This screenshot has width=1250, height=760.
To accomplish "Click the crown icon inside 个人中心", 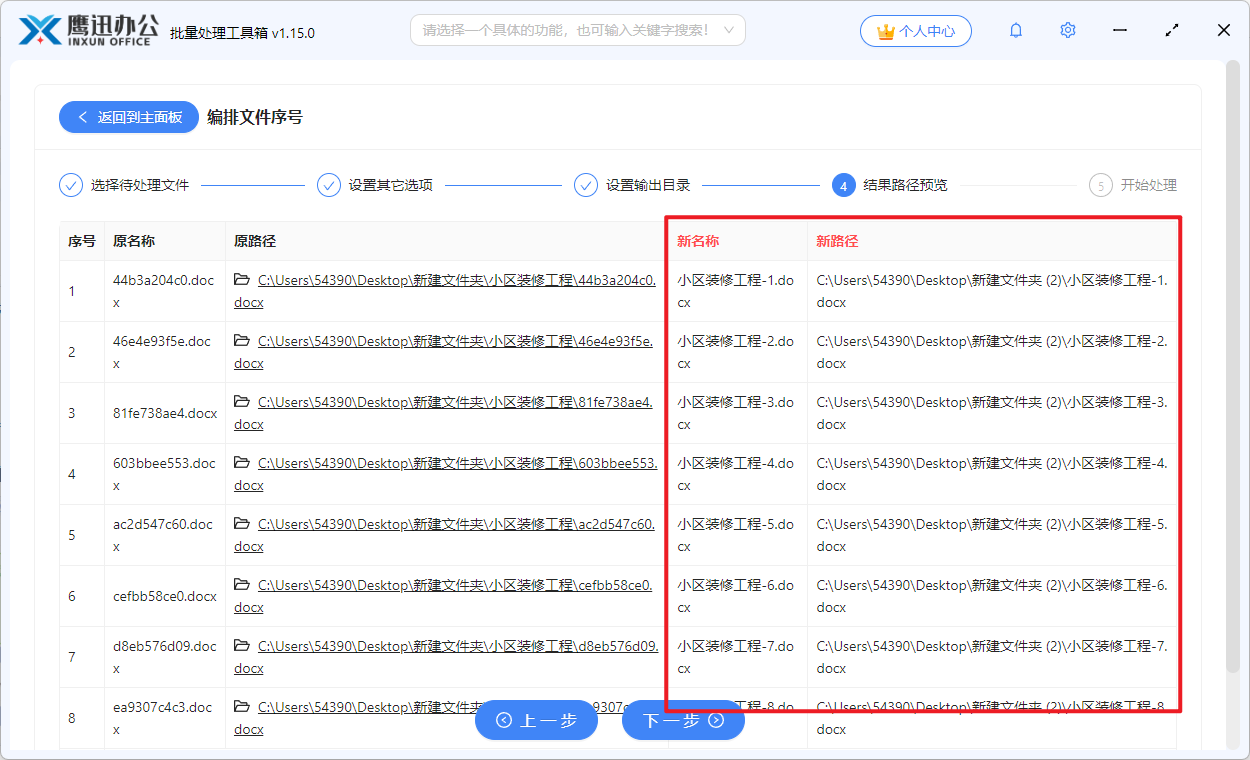I will pyautogui.click(x=885, y=30).
